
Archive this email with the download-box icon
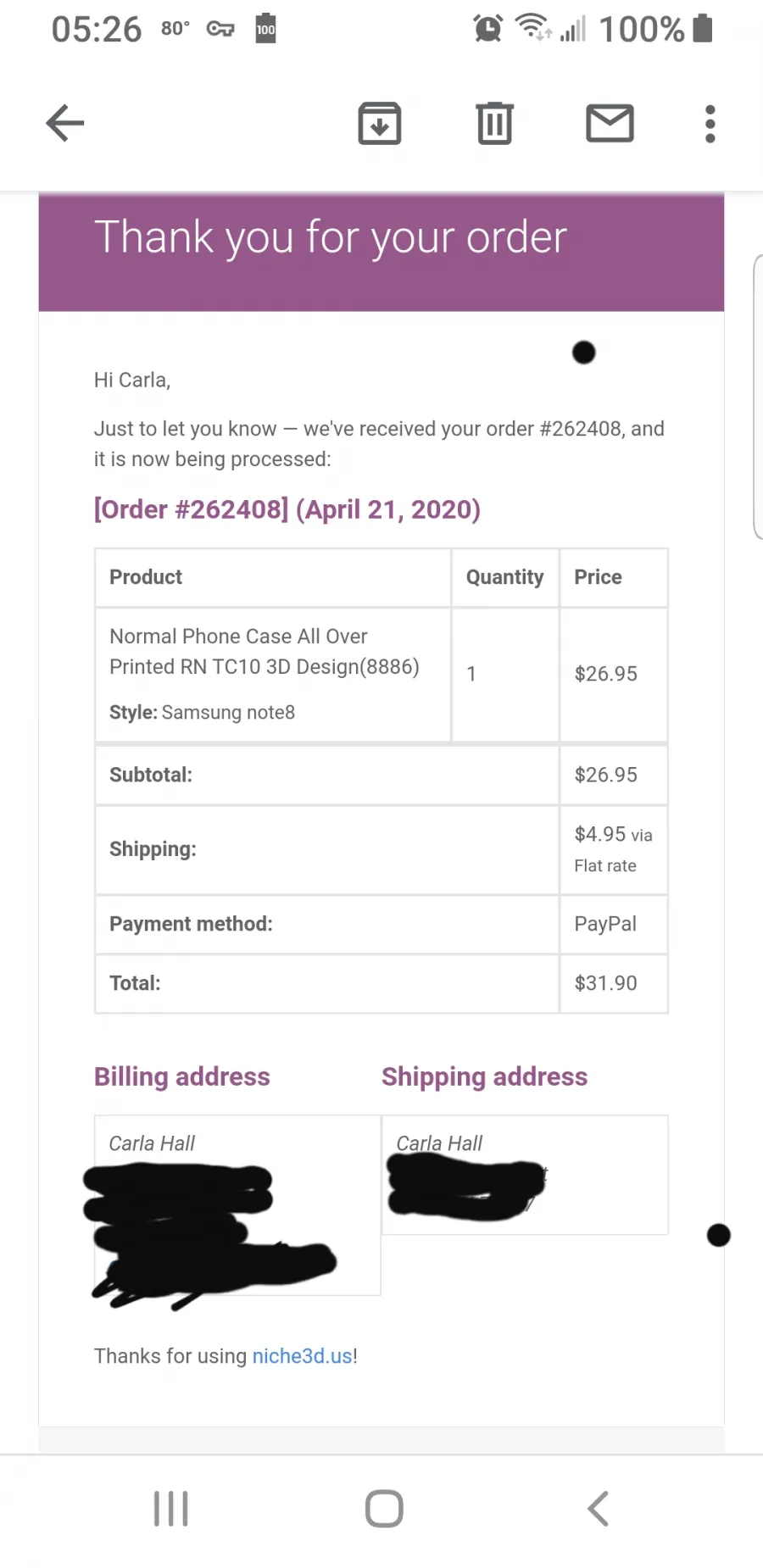pyautogui.click(x=380, y=124)
